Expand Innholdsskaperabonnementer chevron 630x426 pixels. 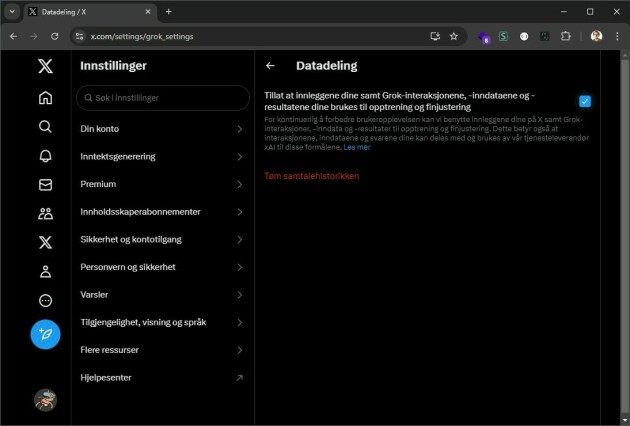click(x=239, y=212)
